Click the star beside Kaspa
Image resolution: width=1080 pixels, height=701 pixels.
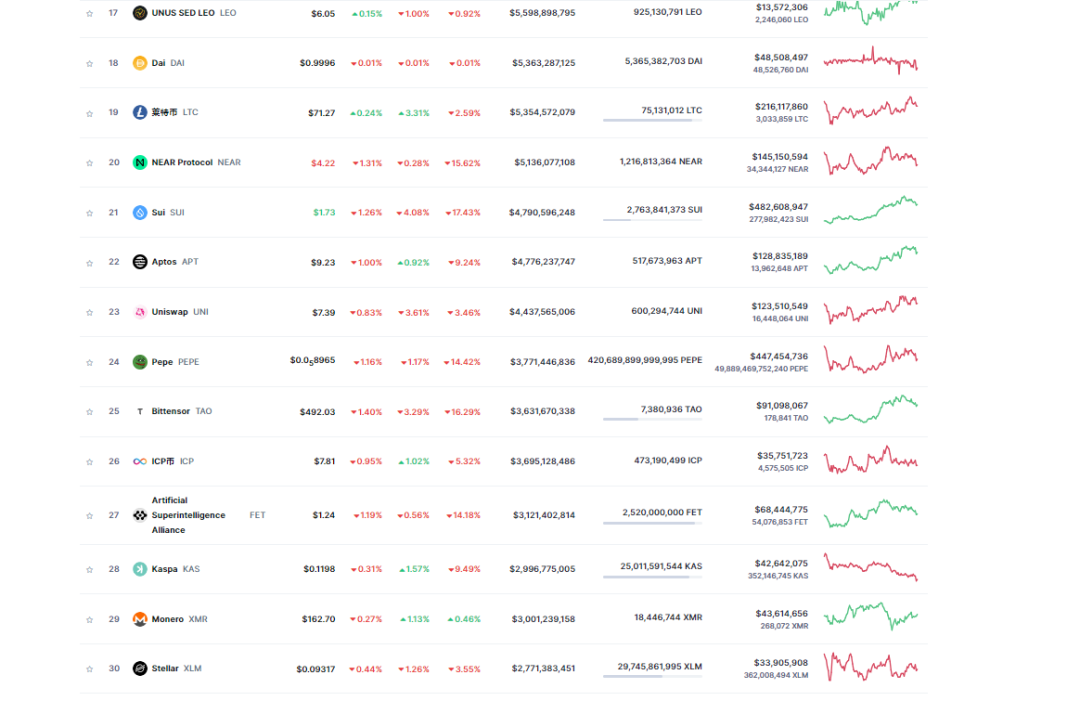point(90,569)
